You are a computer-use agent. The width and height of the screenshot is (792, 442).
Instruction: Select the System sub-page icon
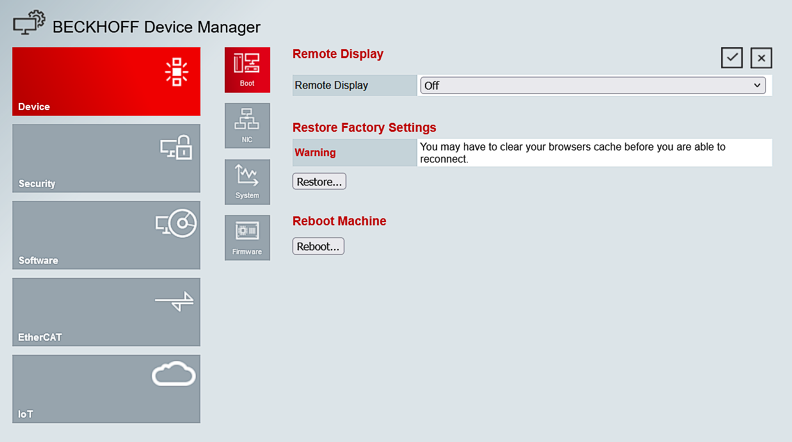247,182
